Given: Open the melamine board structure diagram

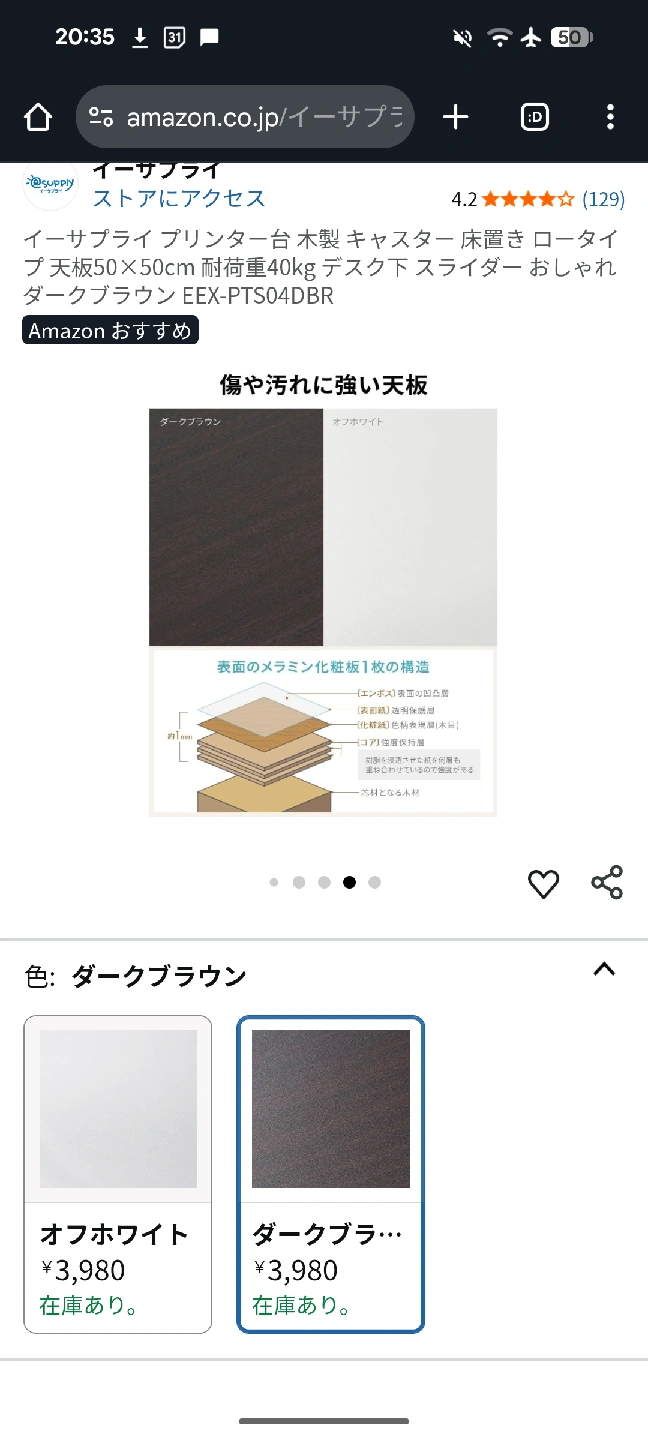Looking at the screenshot, I should click(323, 732).
